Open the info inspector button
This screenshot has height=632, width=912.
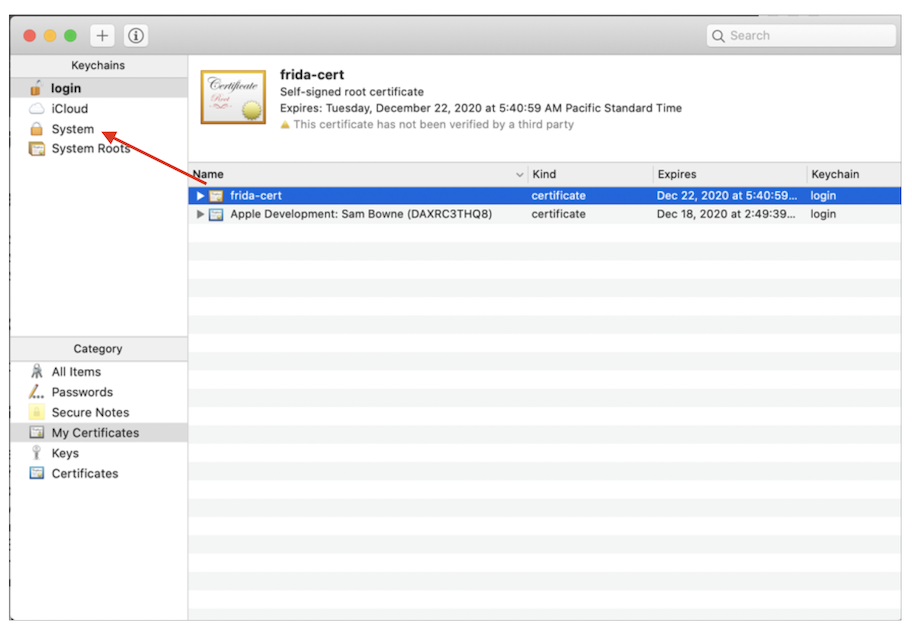[x=136, y=35]
